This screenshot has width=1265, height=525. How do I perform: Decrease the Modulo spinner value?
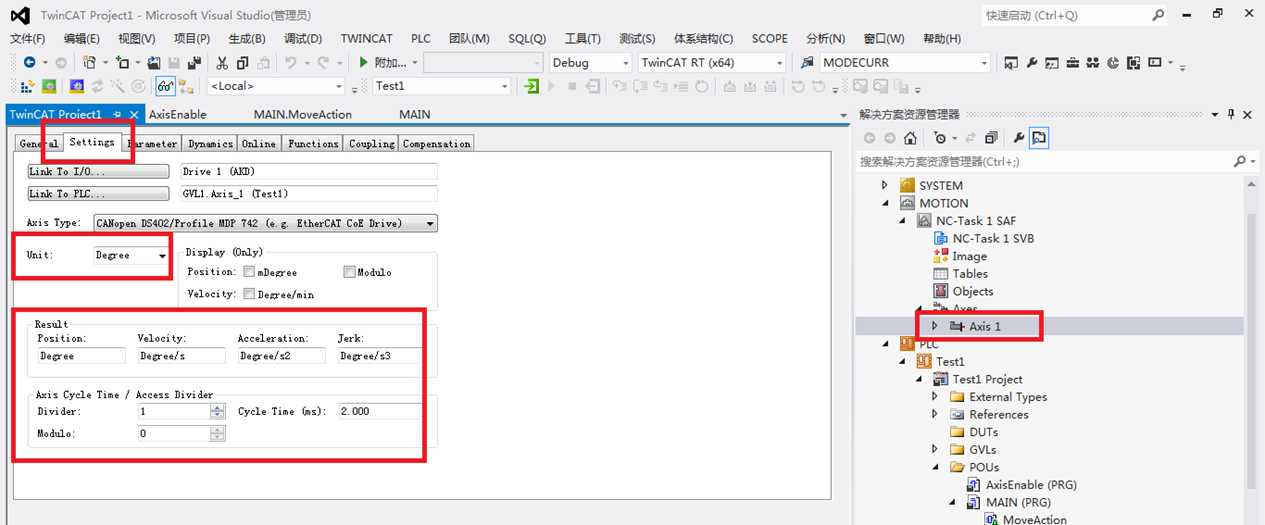click(217, 438)
